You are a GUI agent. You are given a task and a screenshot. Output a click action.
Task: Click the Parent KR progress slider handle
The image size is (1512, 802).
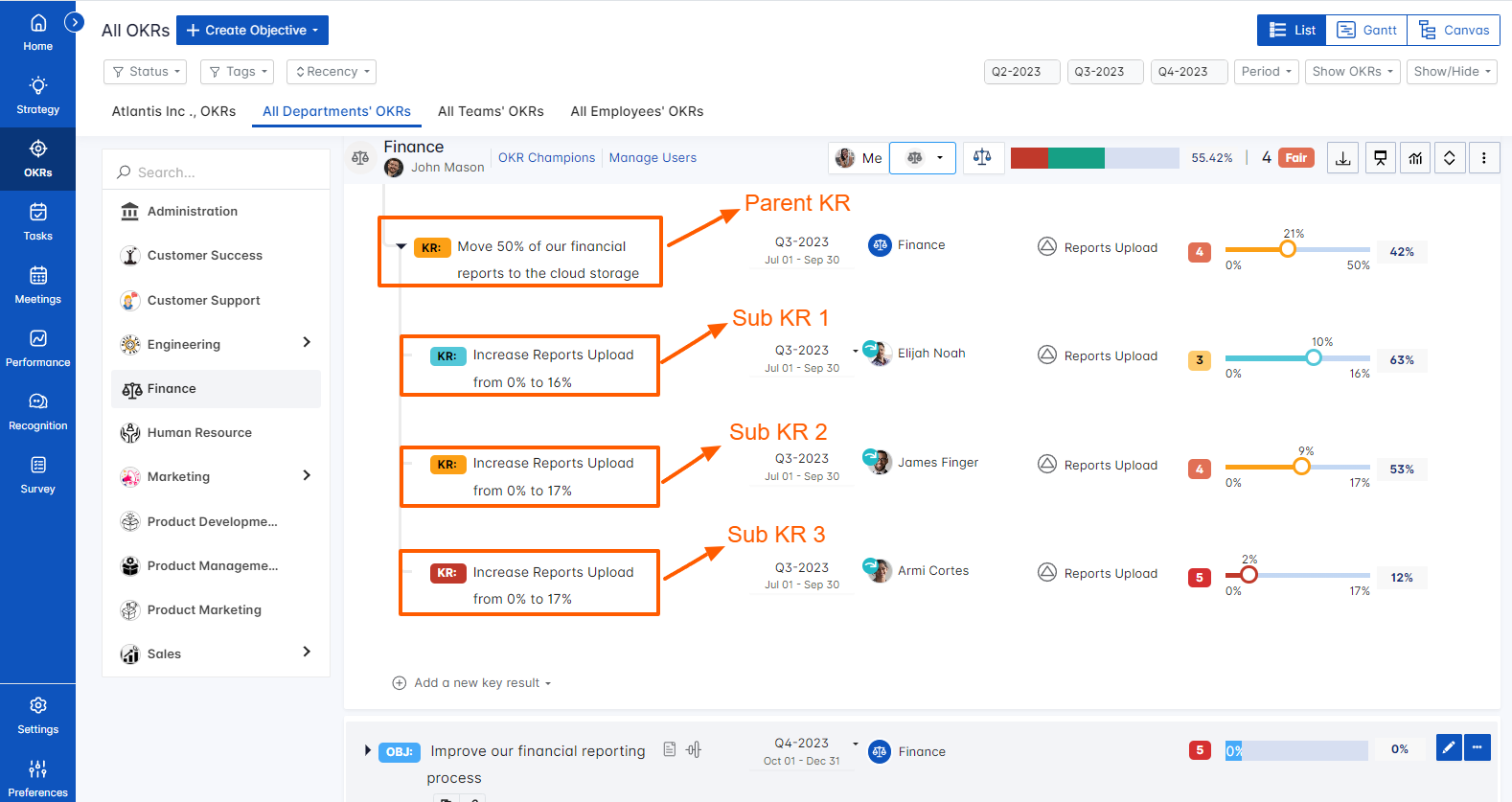[x=1288, y=249]
